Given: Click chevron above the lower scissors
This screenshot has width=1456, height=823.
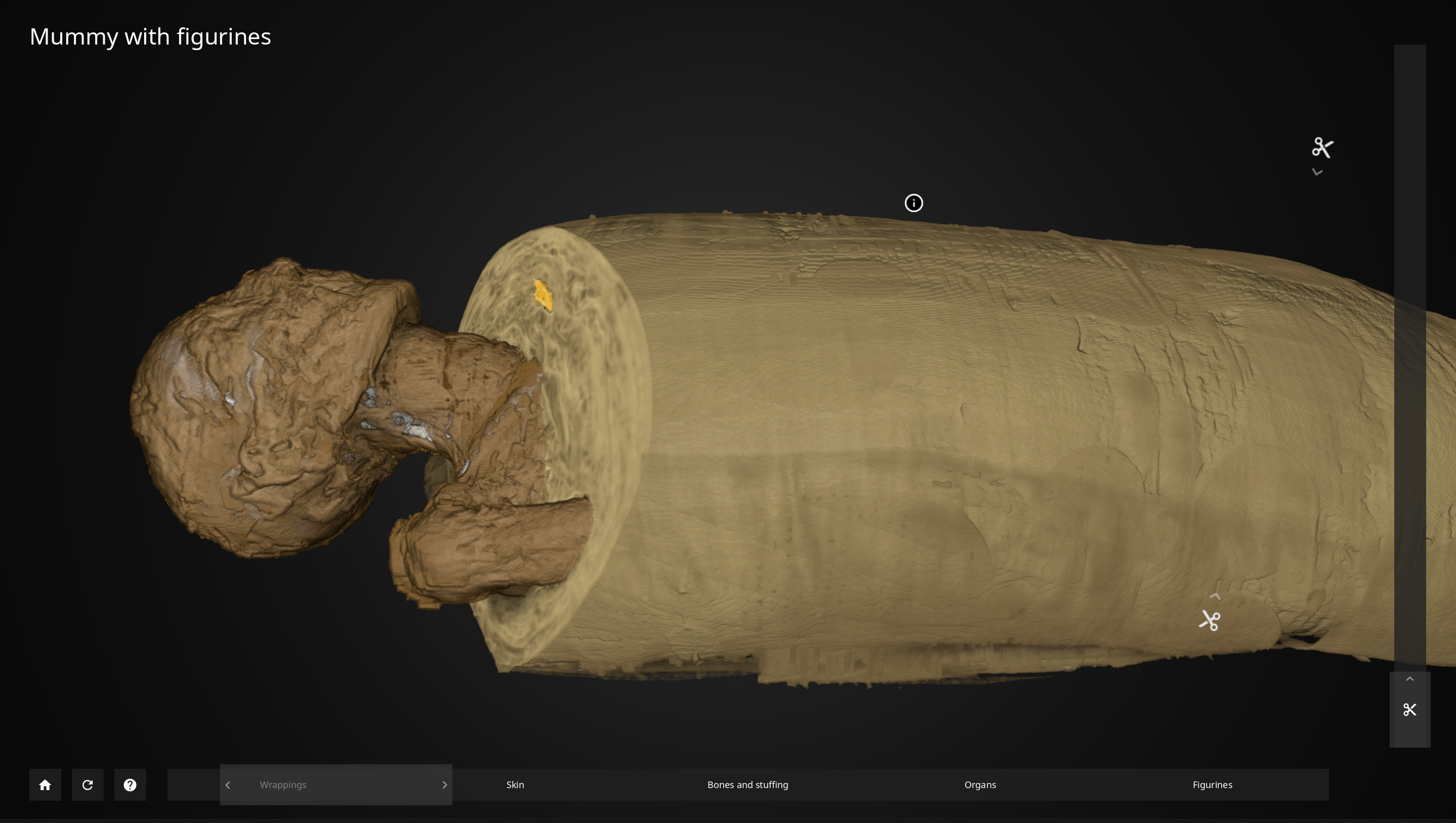Looking at the screenshot, I should pyautogui.click(x=1215, y=596).
